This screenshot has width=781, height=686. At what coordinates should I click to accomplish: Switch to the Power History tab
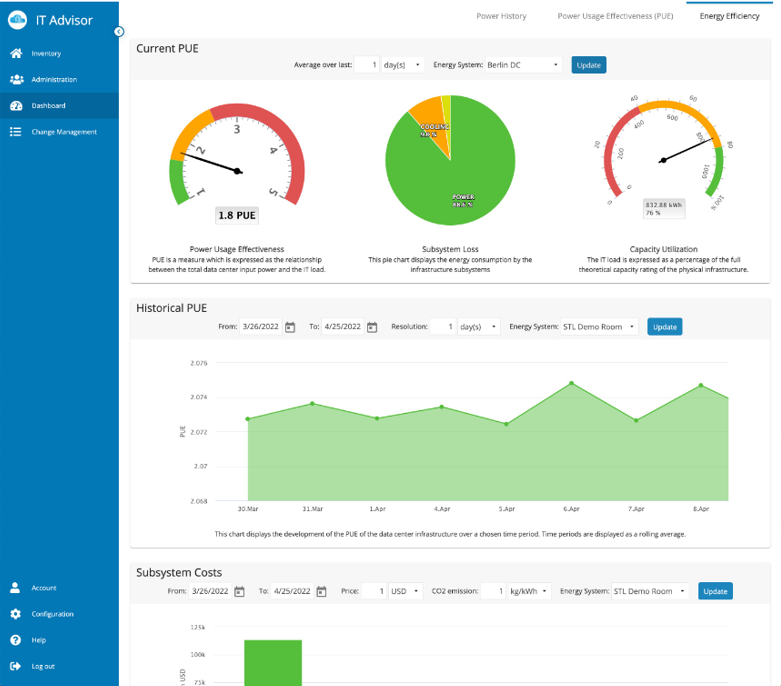click(x=501, y=16)
